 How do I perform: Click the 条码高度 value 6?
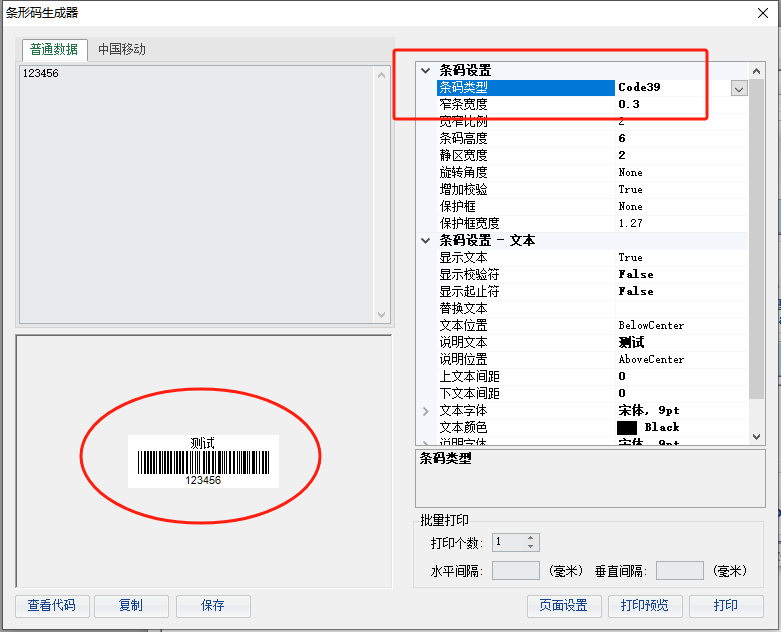[x=622, y=138]
